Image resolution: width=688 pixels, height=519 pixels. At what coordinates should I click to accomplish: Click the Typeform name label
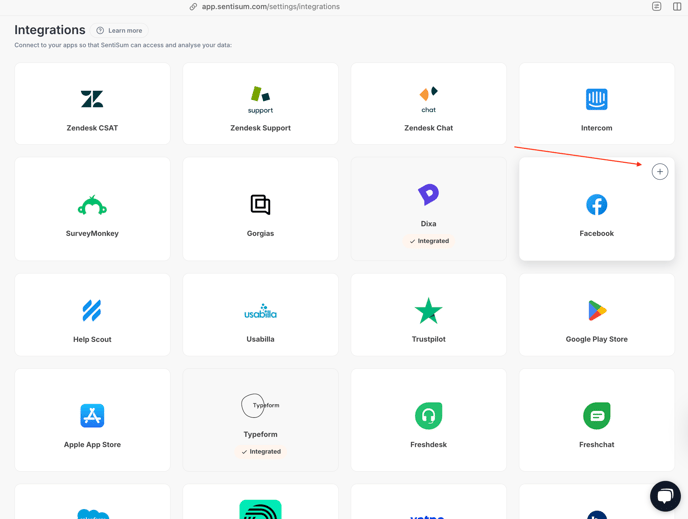click(x=260, y=434)
